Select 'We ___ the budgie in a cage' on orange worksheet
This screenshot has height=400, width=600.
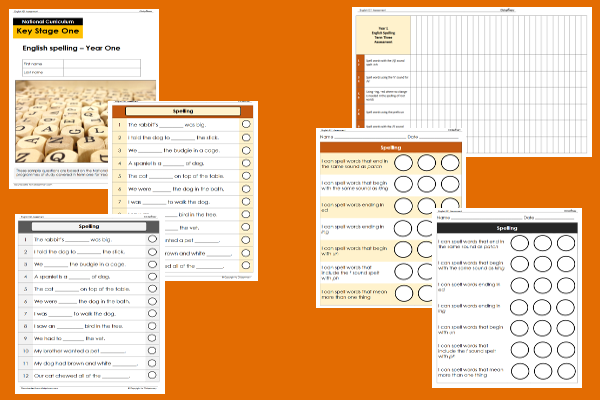[x=173, y=150]
